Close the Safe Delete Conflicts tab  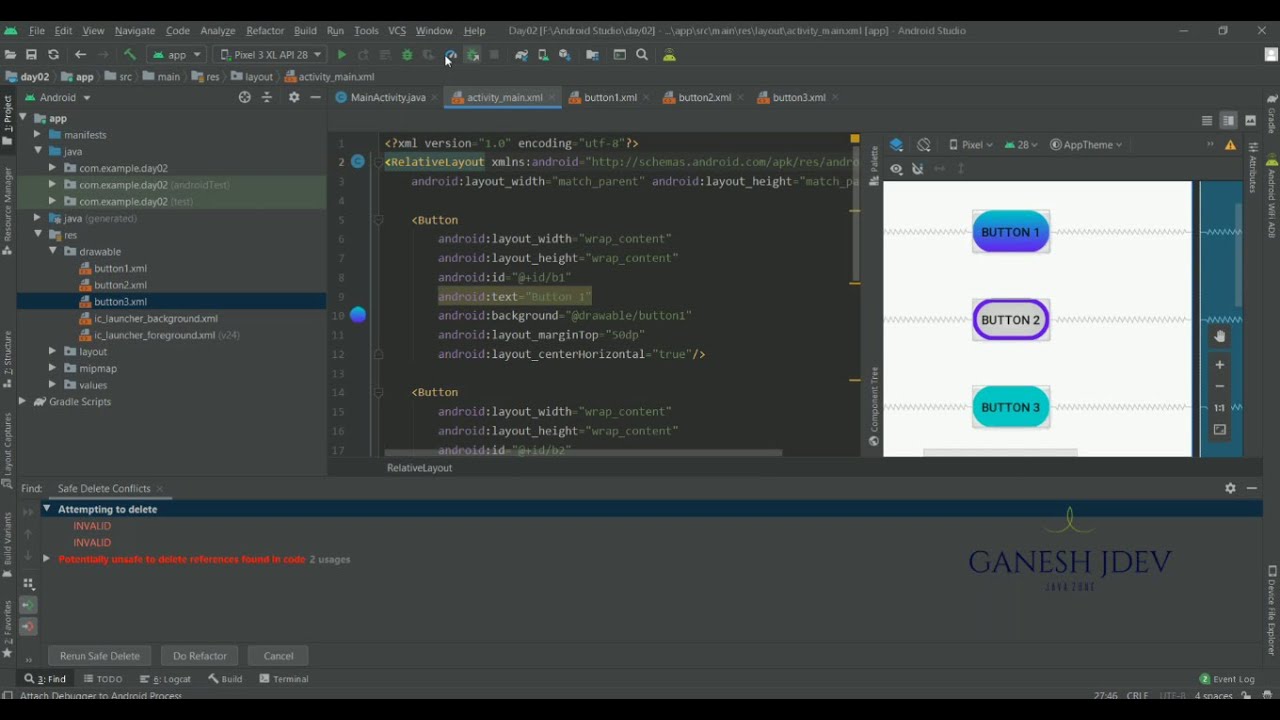tap(160, 489)
